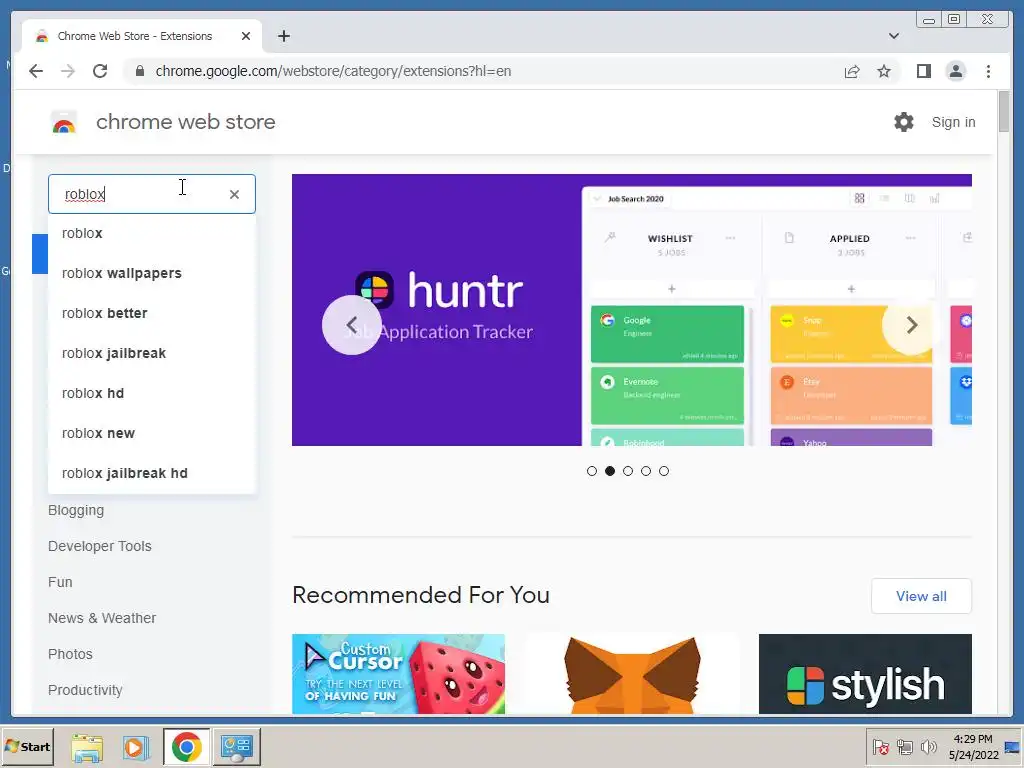Open Windows Explorer from taskbar
1024x768 pixels.
[x=87, y=747]
